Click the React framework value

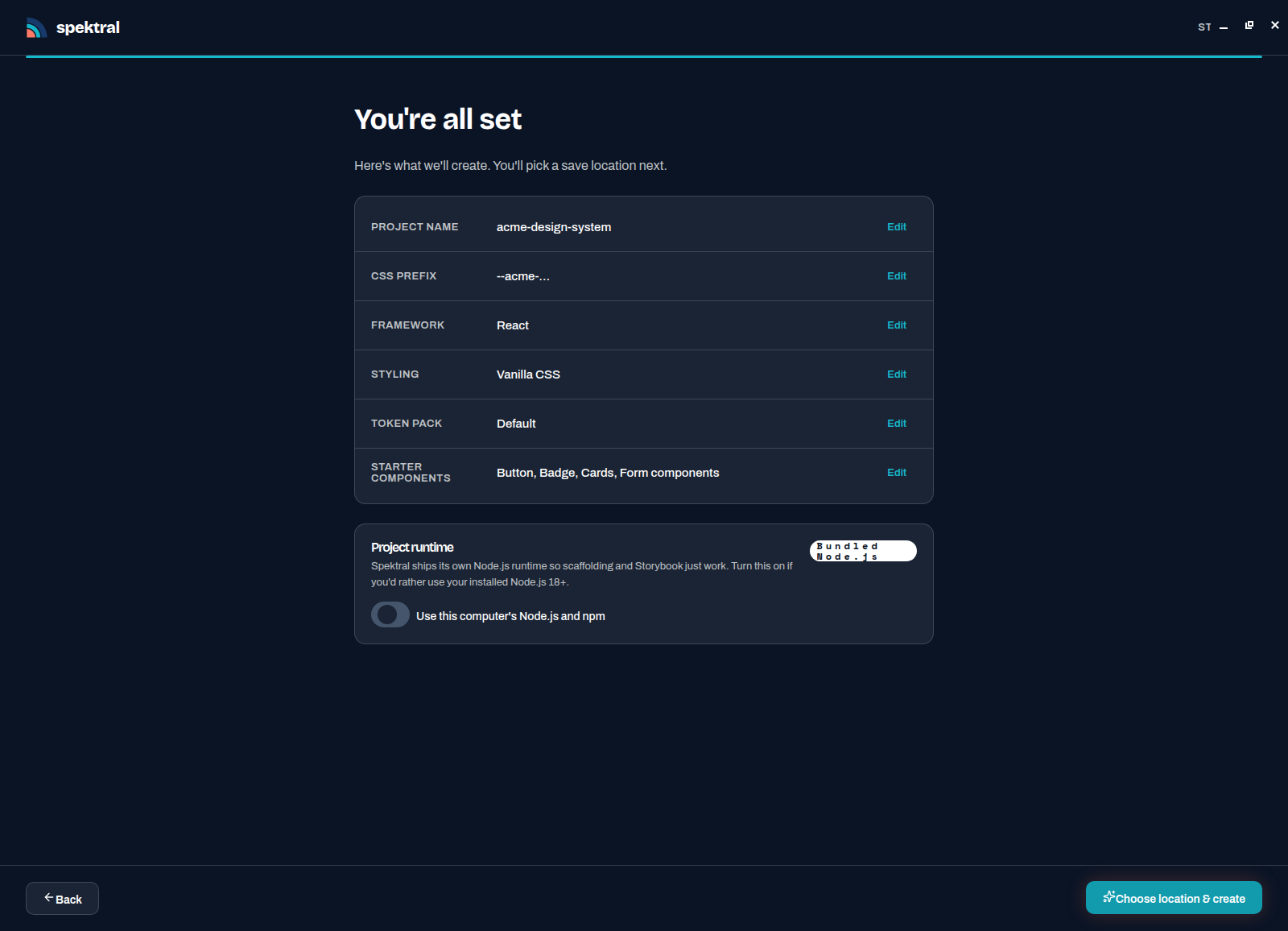513,325
